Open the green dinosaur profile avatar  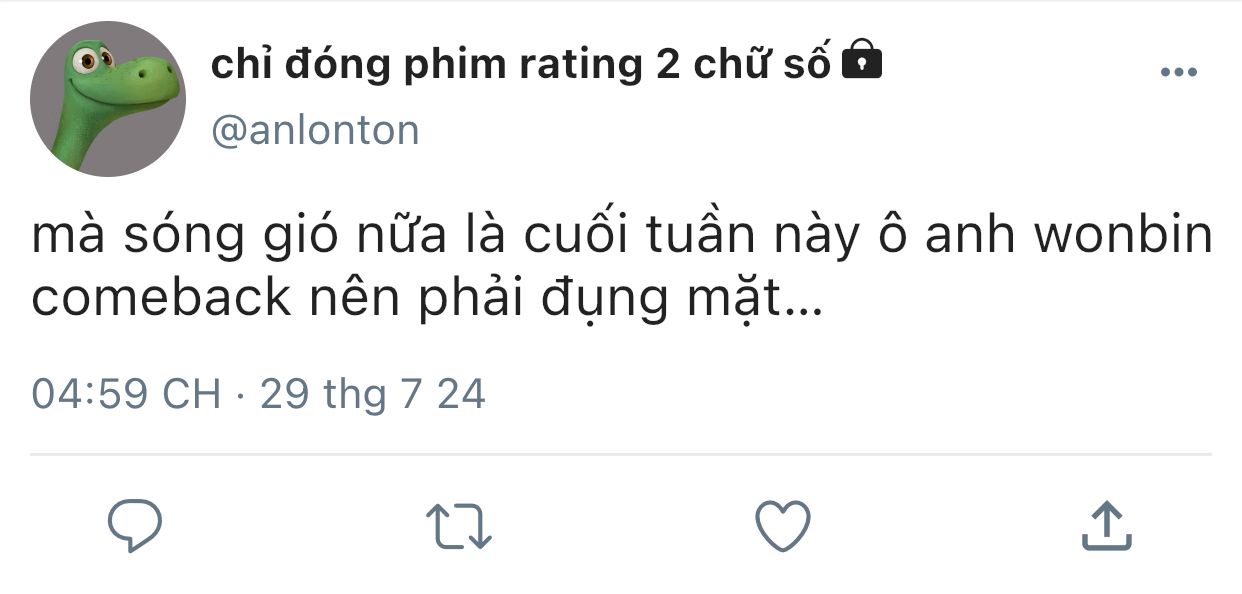tap(108, 98)
